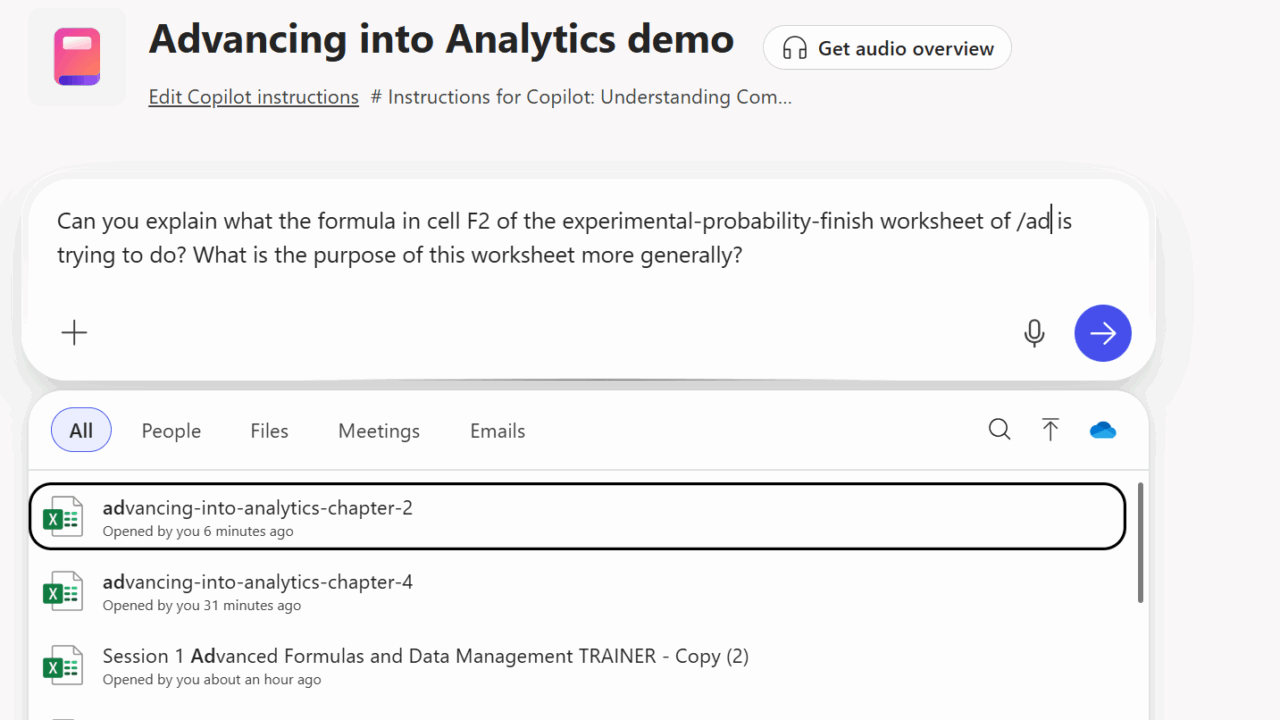Click the Excel icon beside chapter-4
The width and height of the screenshot is (1280, 720).
62,592
